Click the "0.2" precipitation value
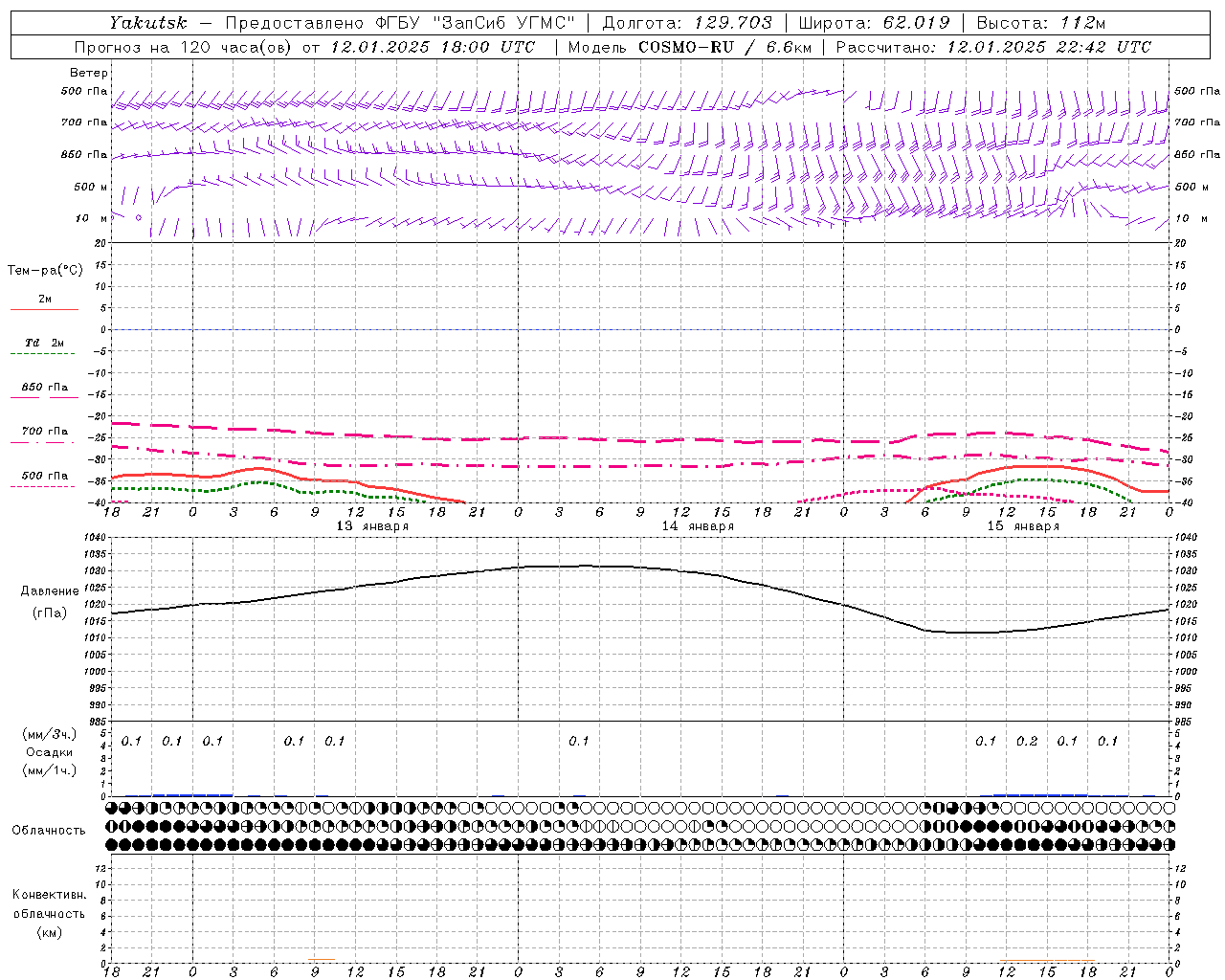Screen dimensions: 1225x980 click(1027, 742)
